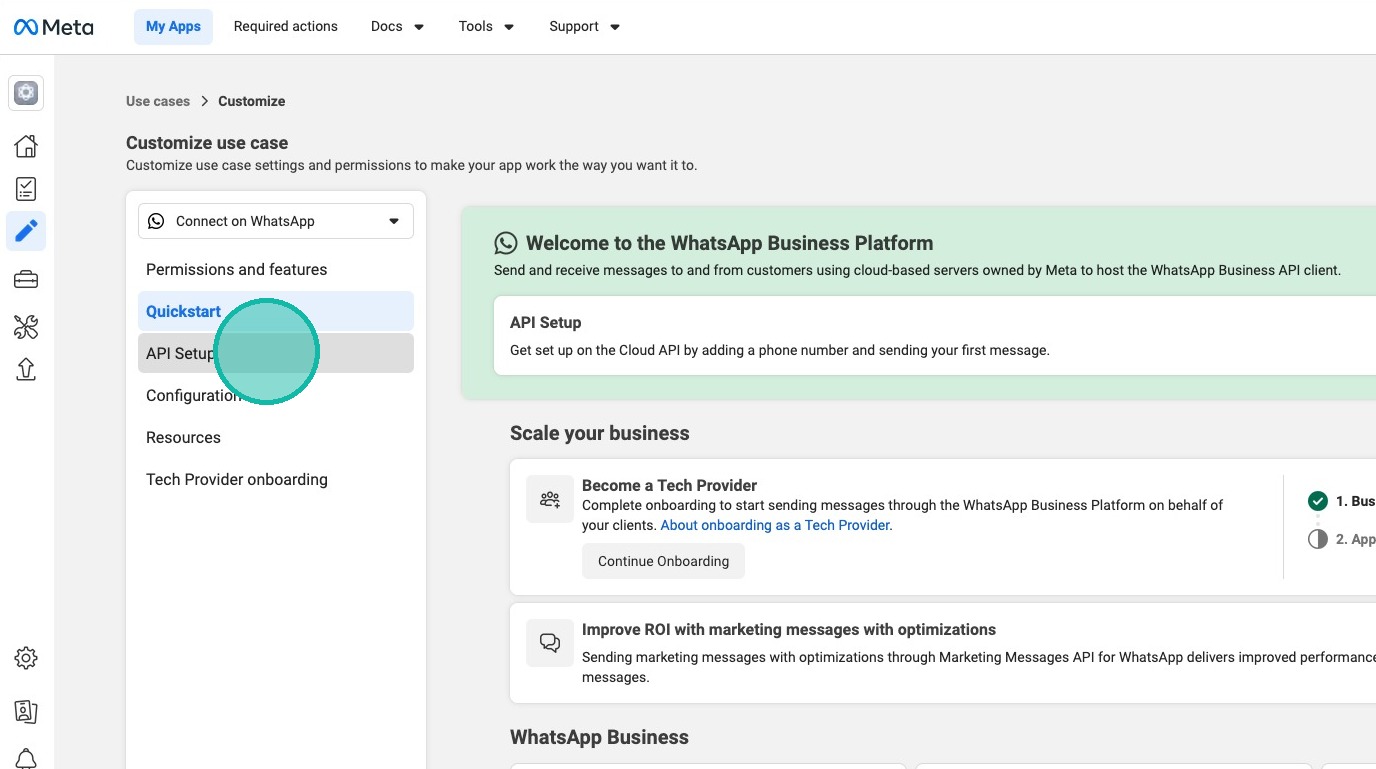This screenshot has width=1376, height=769.
Task: Switch to the My Apps tab
Action: pos(173,27)
